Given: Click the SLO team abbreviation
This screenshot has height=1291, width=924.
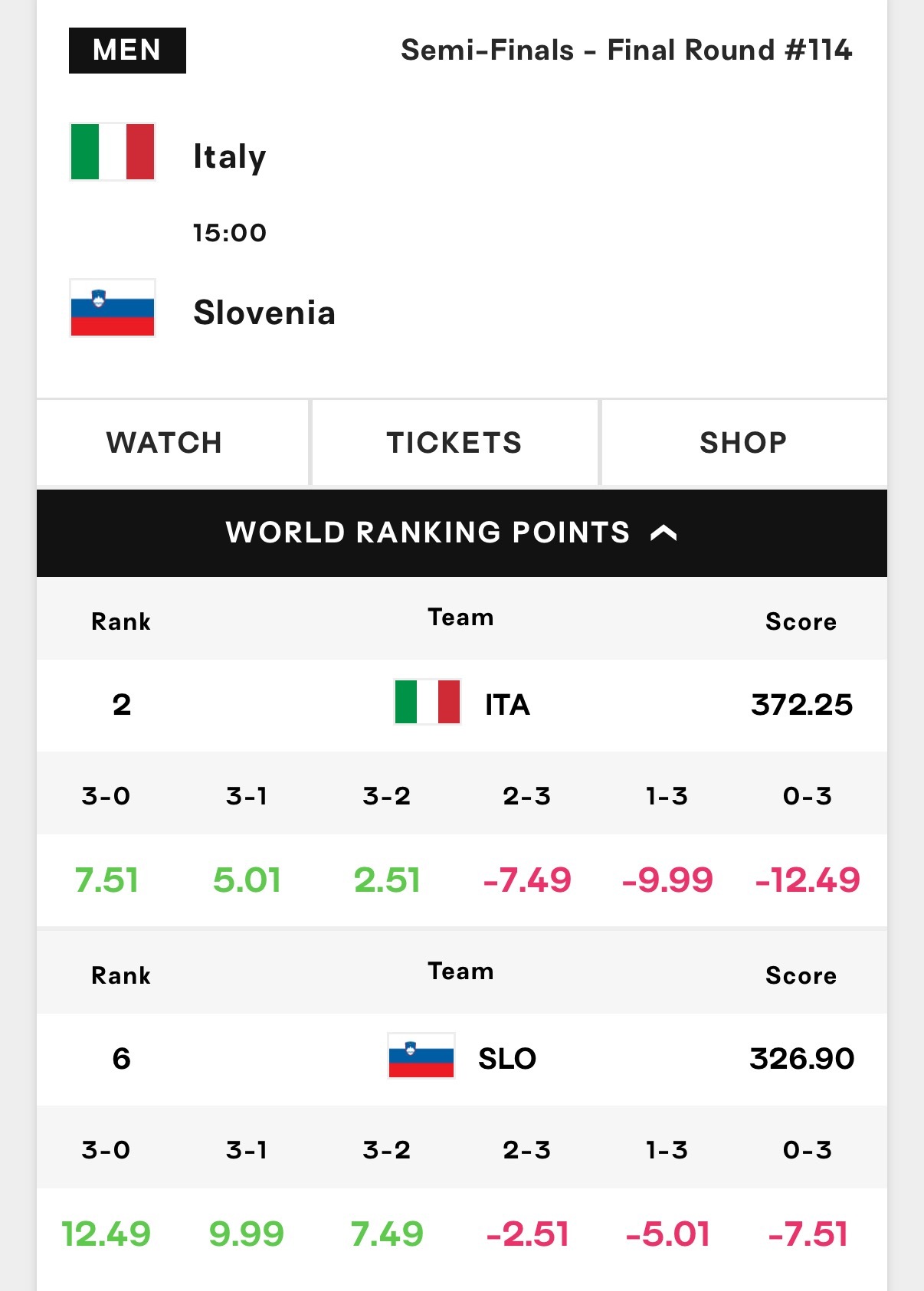Looking at the screenshot, I should 507,1059.
